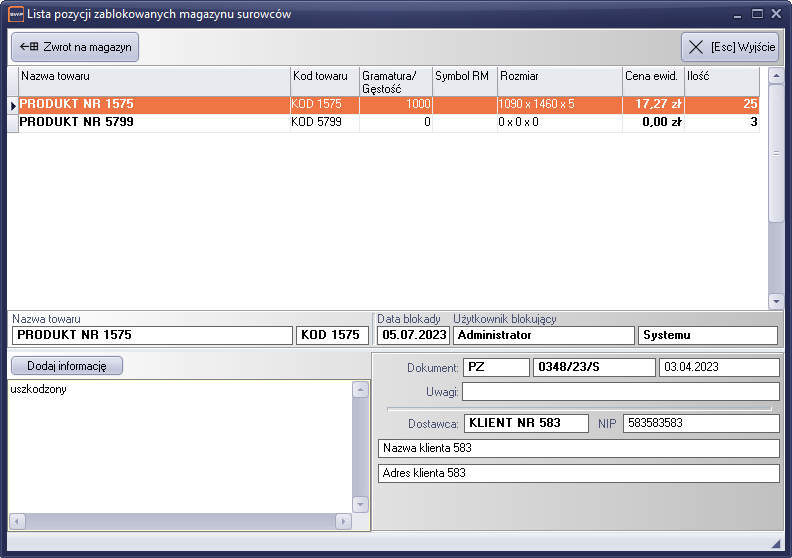Viewport: 792px width, 558px height.
Task: Select row PRODUKT NR 5799
Action: (150, 122)
